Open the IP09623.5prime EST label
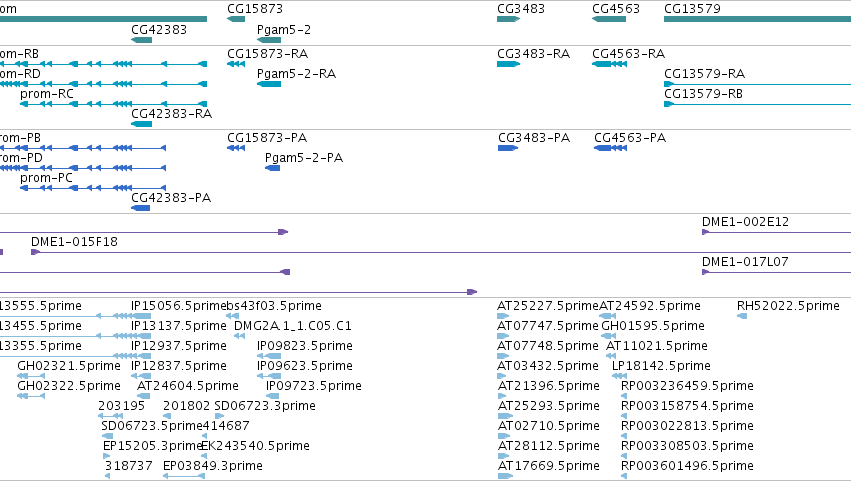This screenshot has height=481, width=851. (x=305, y=366)
